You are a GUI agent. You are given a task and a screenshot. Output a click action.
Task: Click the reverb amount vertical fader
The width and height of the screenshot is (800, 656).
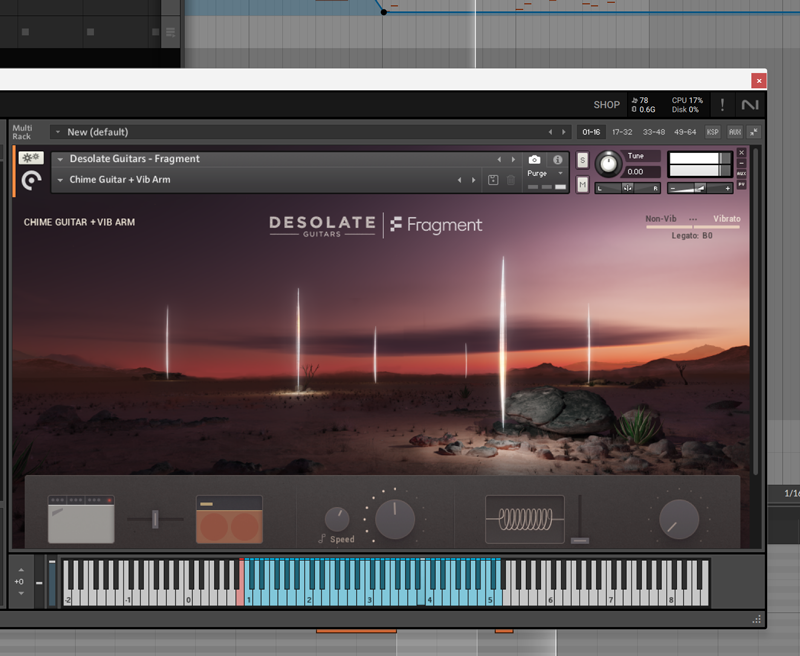[x=580, y=519]
